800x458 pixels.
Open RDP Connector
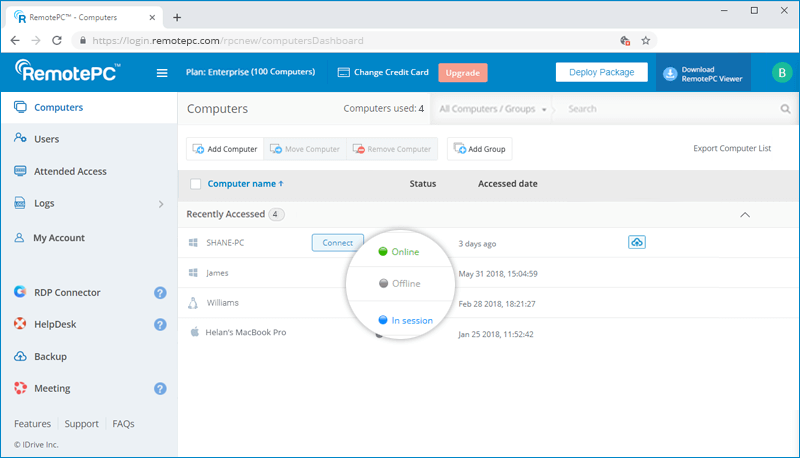tap(67, 293)
